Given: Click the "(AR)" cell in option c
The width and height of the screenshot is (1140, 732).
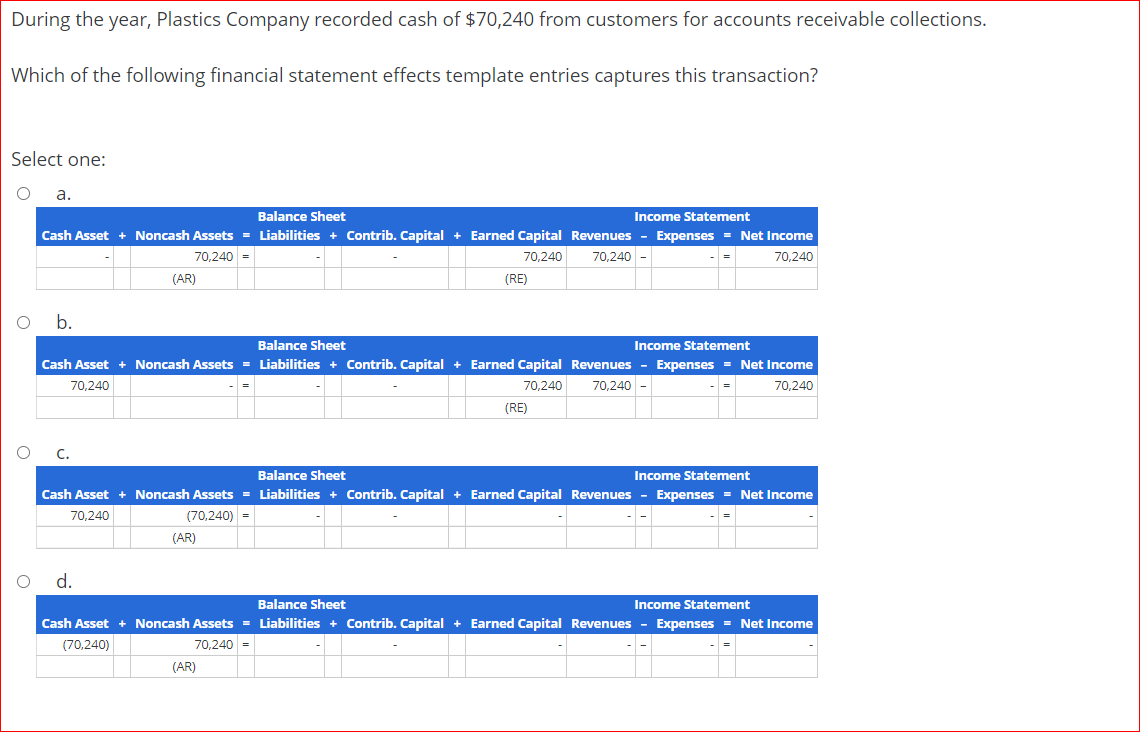Looking at the screenshot, I should (x=184, y=537).
